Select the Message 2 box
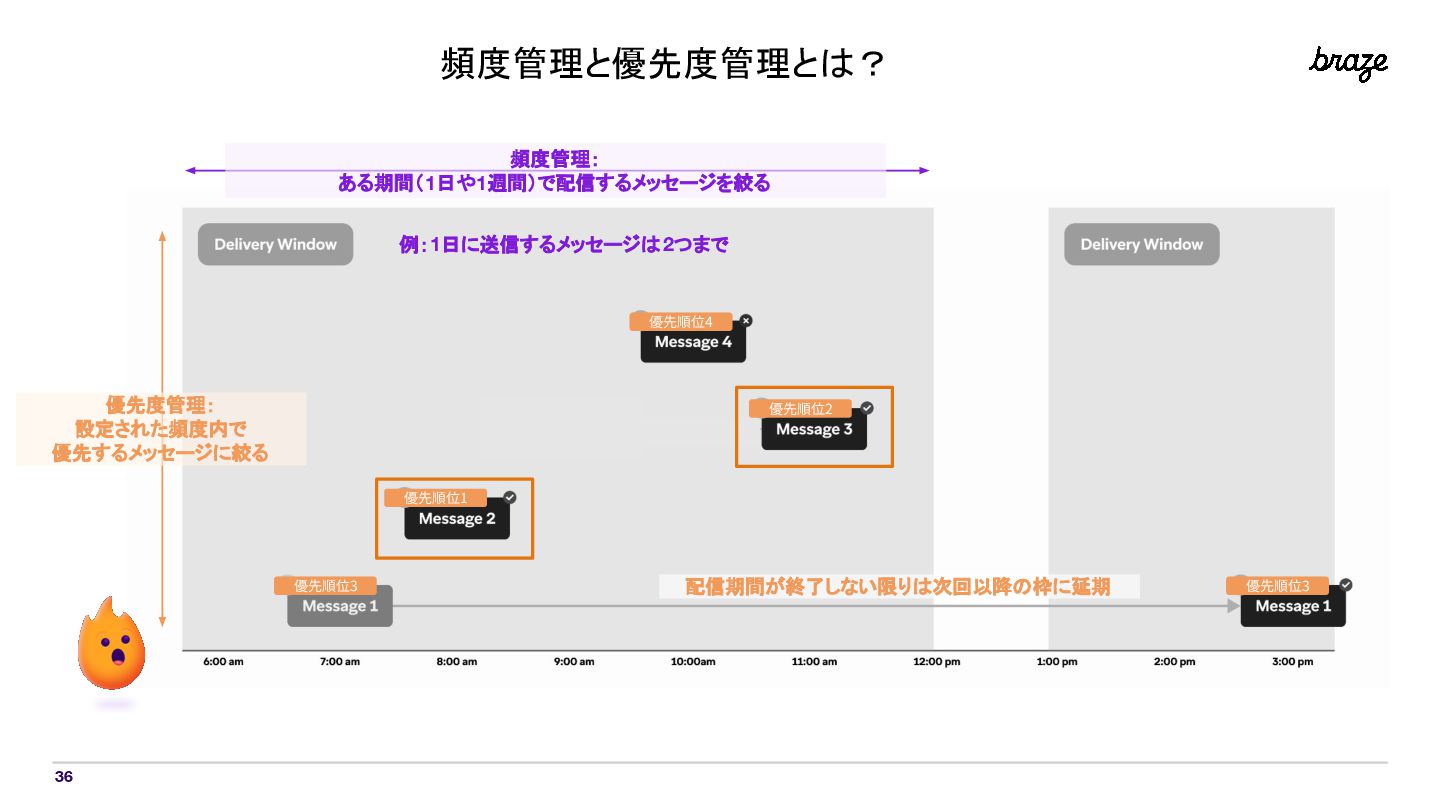Screen dimensions: 1440x810 457,519
